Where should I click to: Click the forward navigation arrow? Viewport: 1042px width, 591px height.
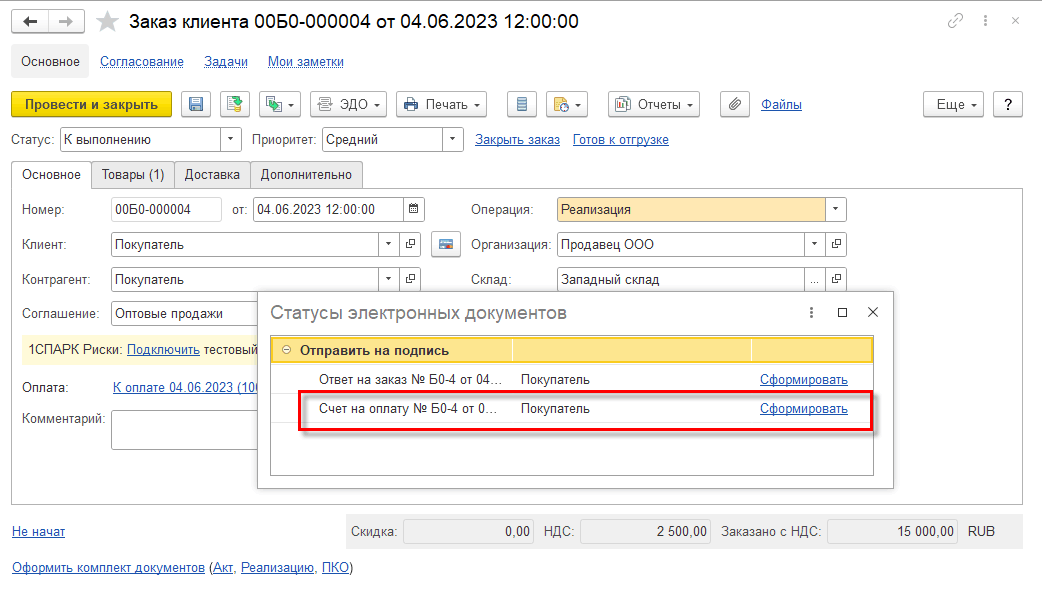click(x=66, y=22)
